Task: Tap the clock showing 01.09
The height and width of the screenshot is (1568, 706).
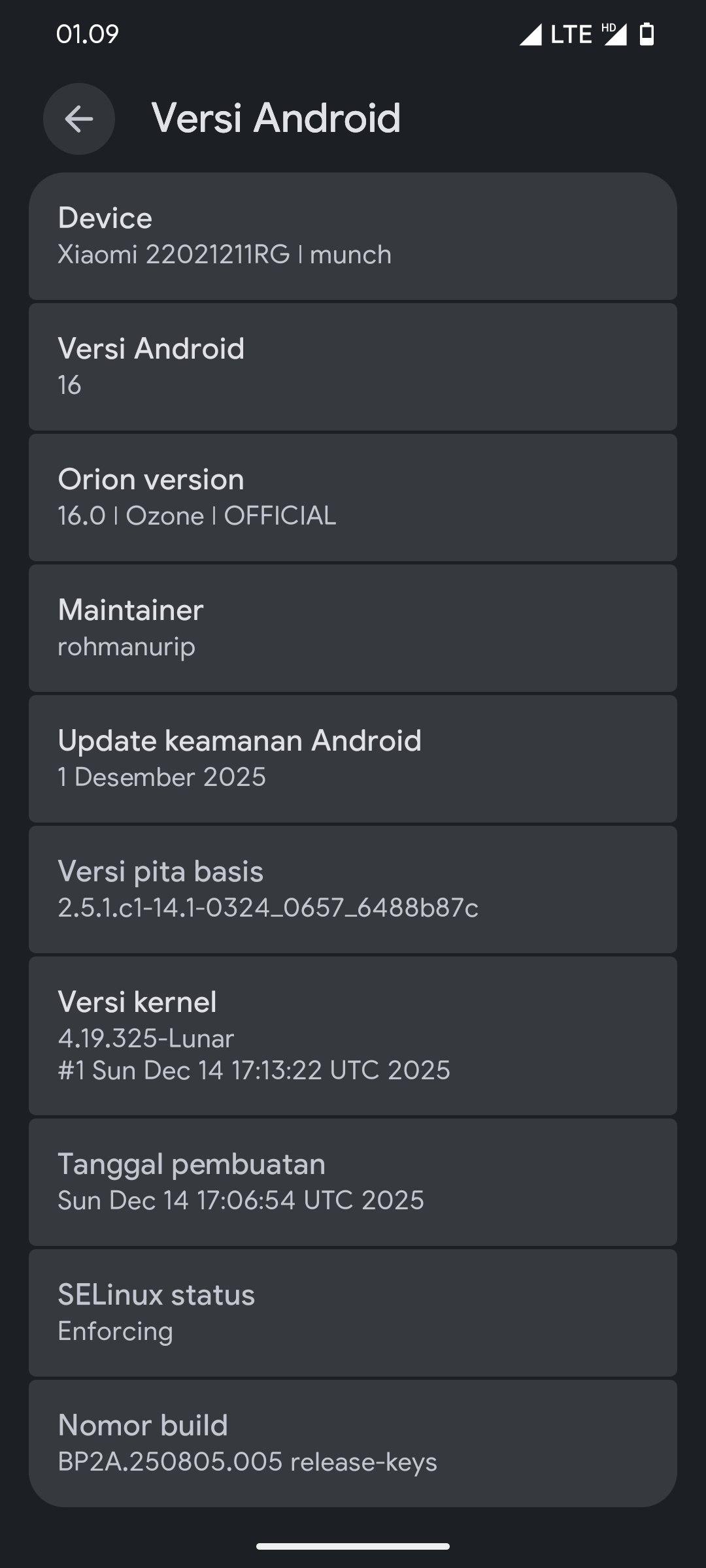Action: (x=88, y=34)
